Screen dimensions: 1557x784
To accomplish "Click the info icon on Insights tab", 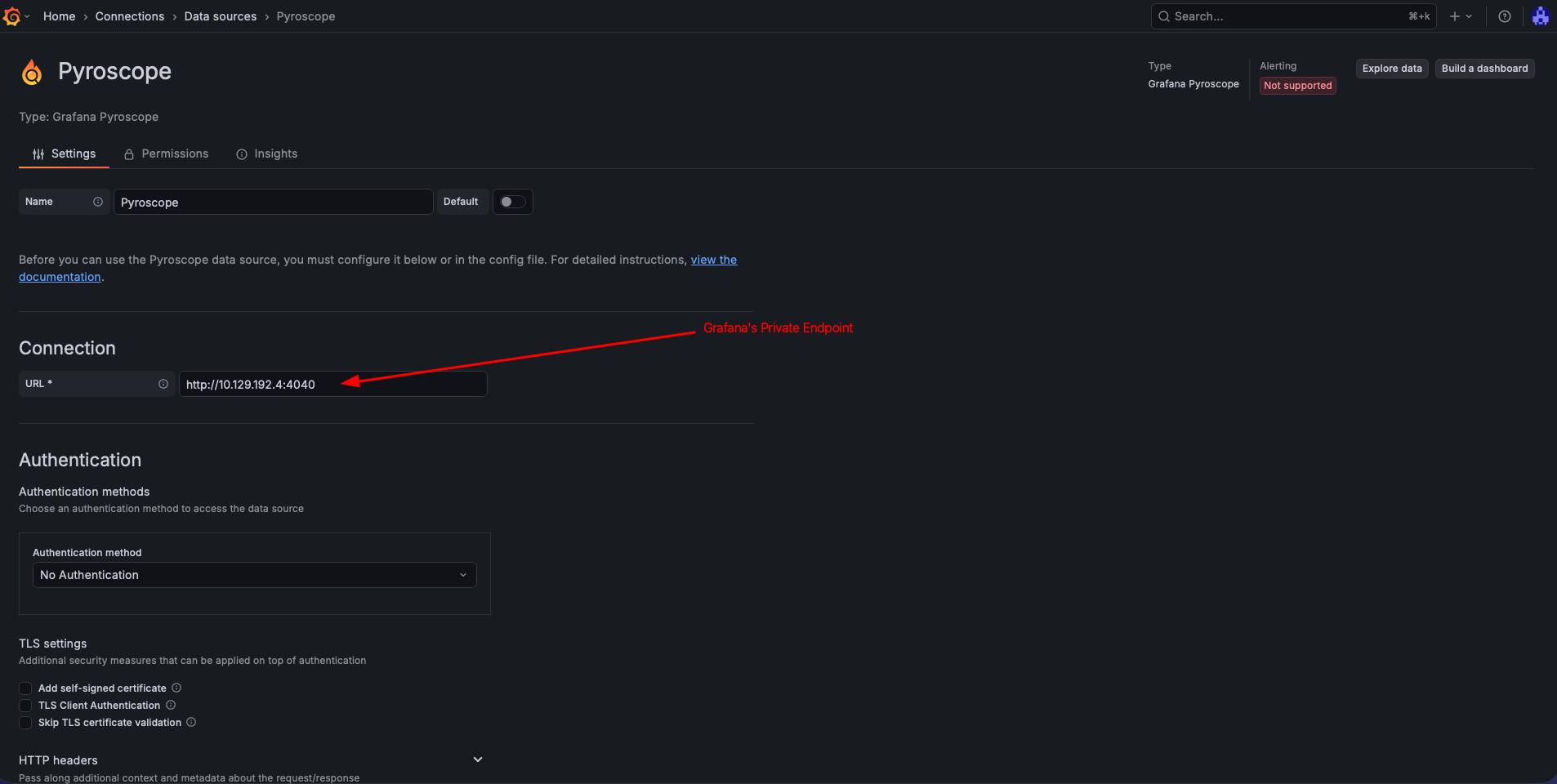I will pyautogui.click(x=242, y=154).
